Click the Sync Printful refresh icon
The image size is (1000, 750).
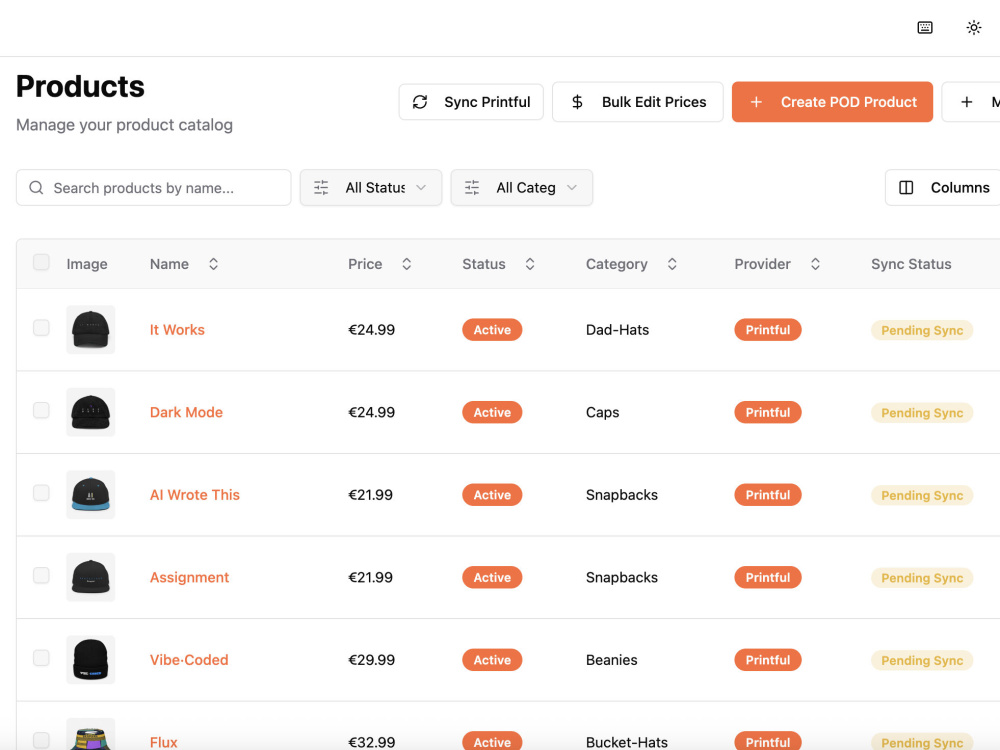pos(420,102)
